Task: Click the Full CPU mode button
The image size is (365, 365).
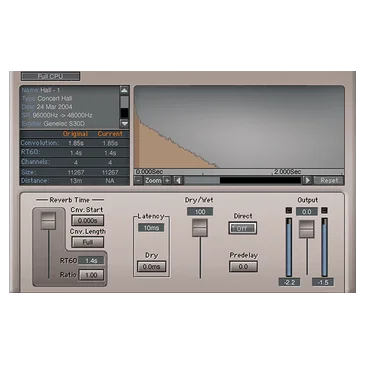Action: [x=50, y=76]
